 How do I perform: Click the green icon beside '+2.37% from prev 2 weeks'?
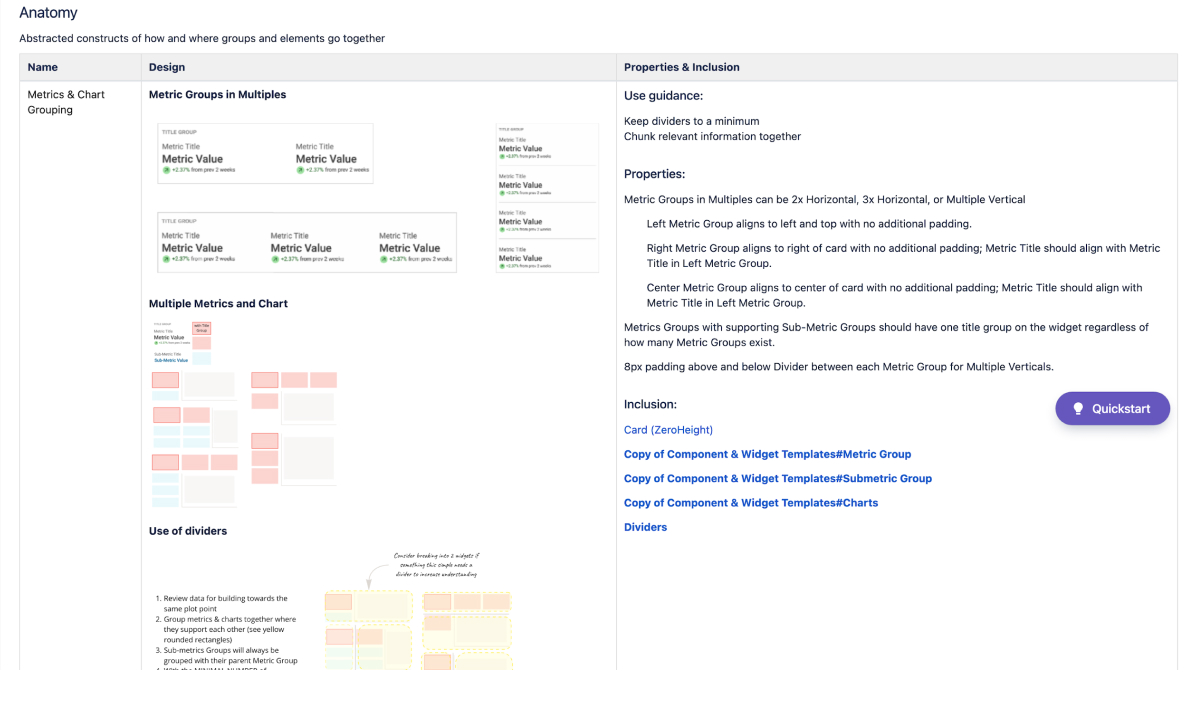click(x=298, y=170)
